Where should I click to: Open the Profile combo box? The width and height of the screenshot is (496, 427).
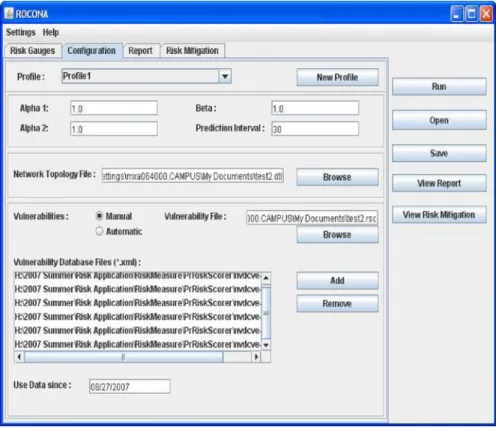[x=146, y=76]
